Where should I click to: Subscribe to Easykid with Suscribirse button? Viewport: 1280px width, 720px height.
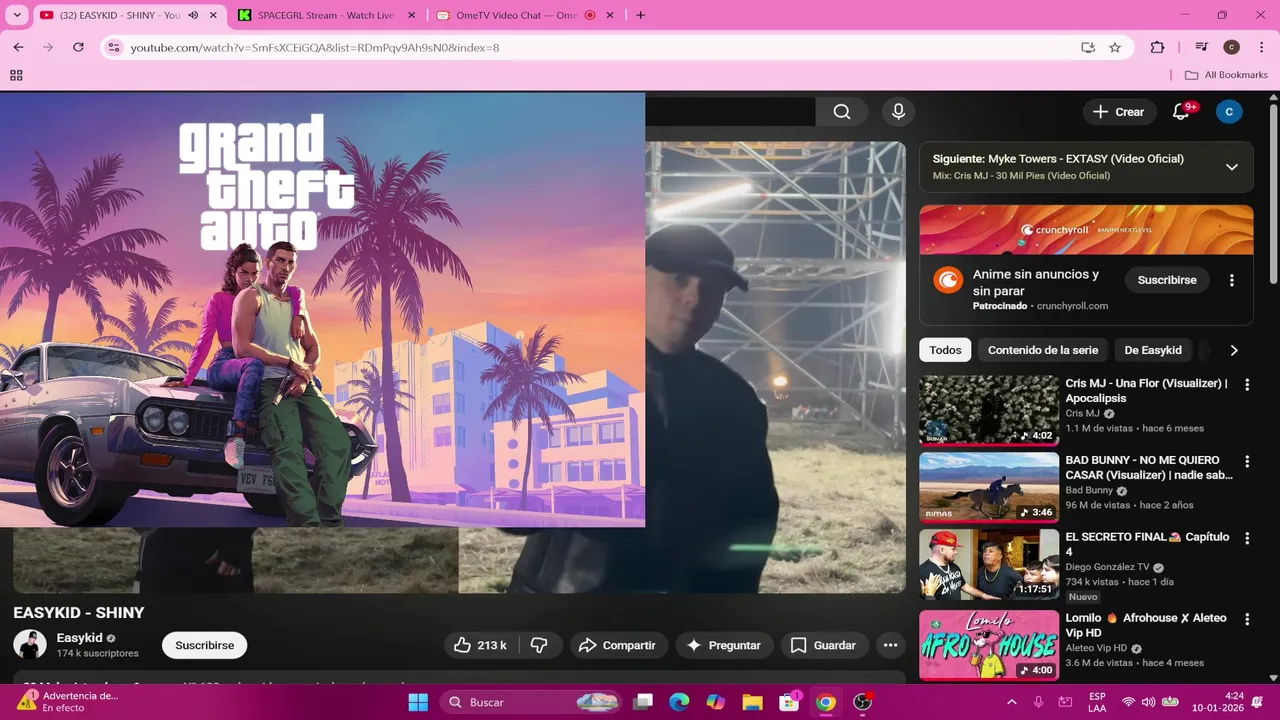205,645
